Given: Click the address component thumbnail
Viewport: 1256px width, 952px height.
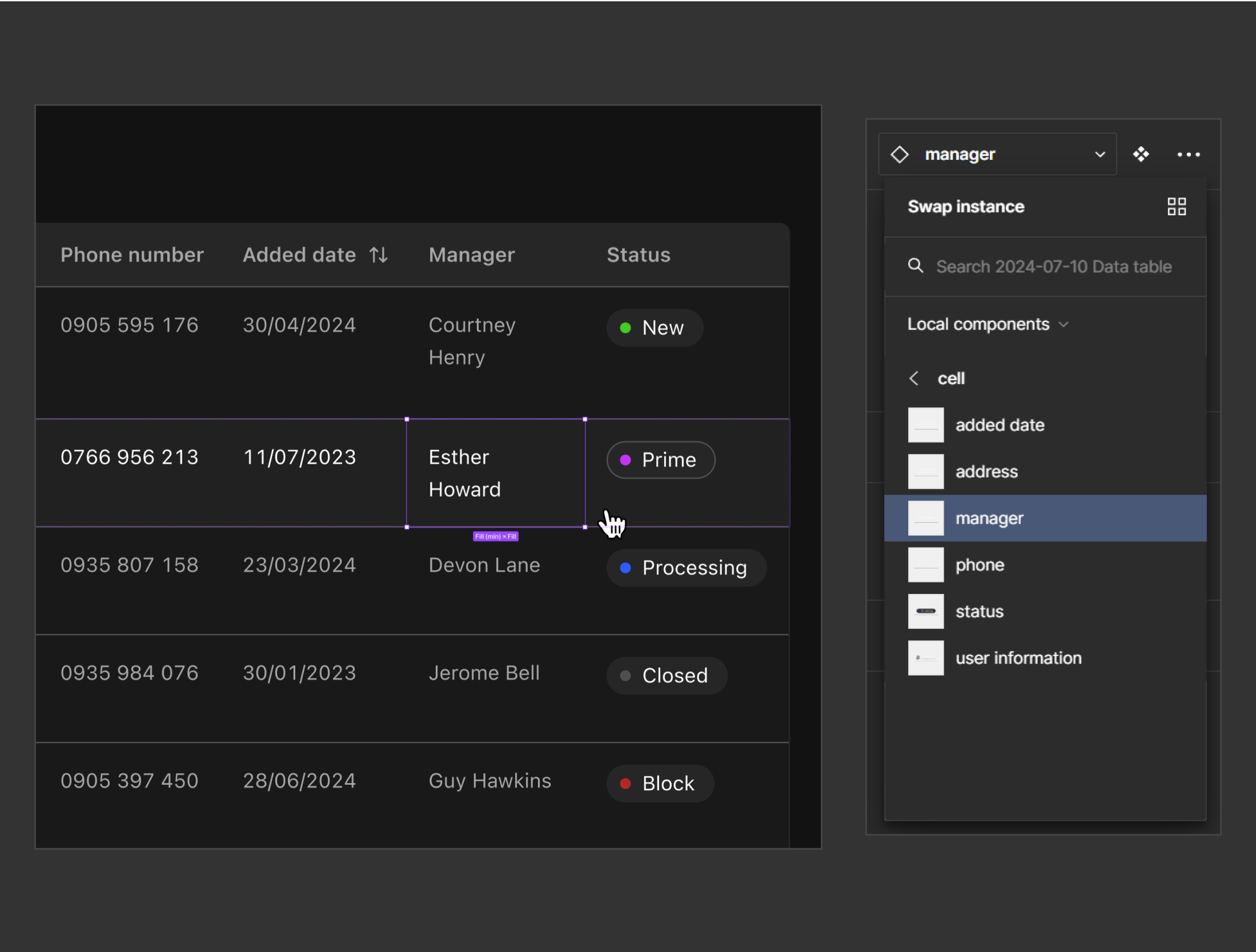Looking at the screenshot, I should (x=925, y=471).
